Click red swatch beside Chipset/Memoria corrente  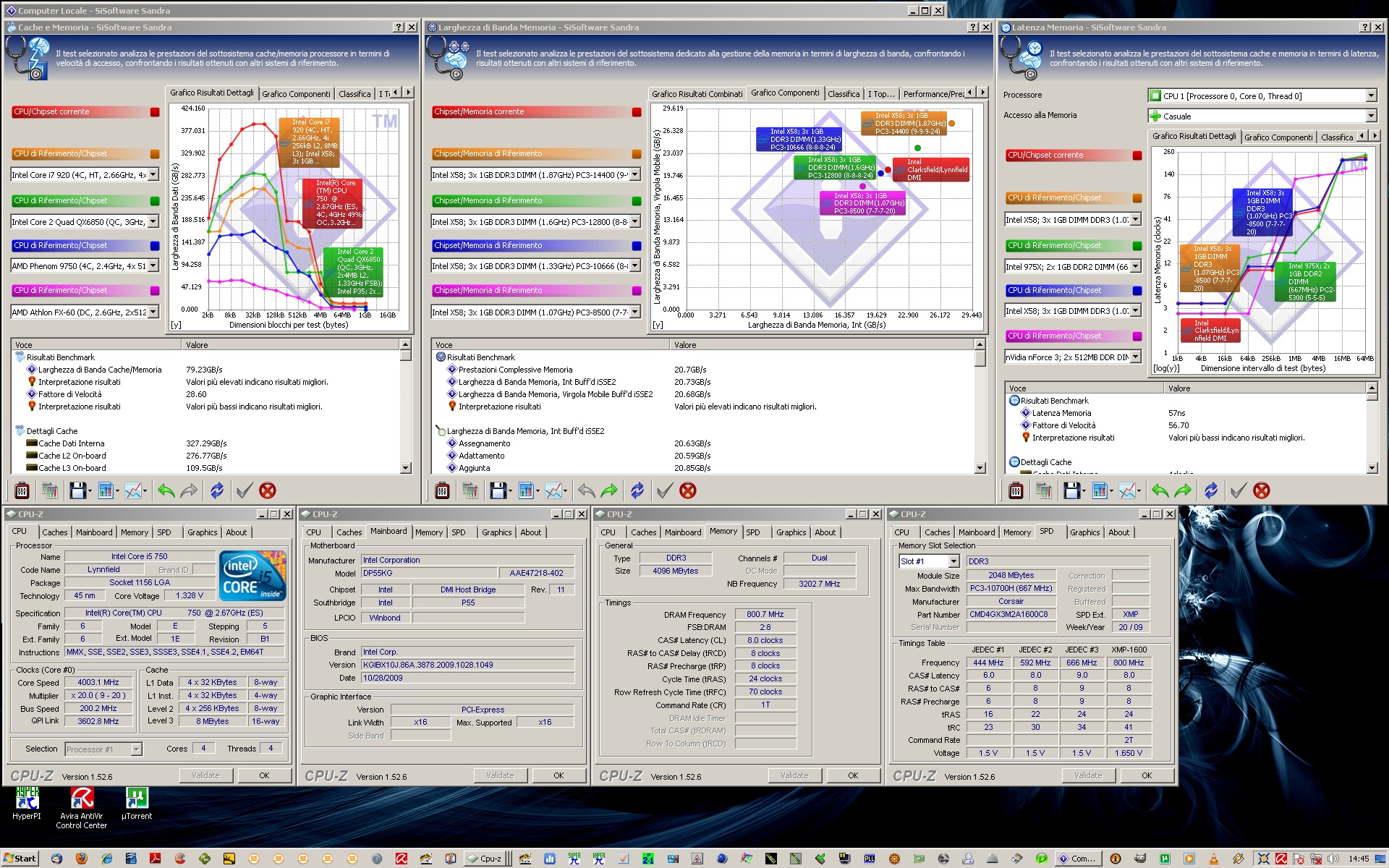(x=636, y=112)
